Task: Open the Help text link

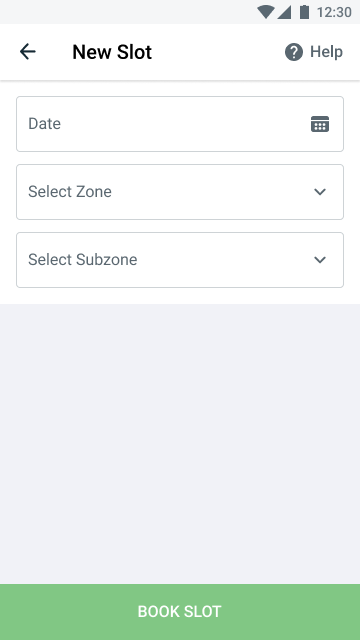Action: click(326, 52)
